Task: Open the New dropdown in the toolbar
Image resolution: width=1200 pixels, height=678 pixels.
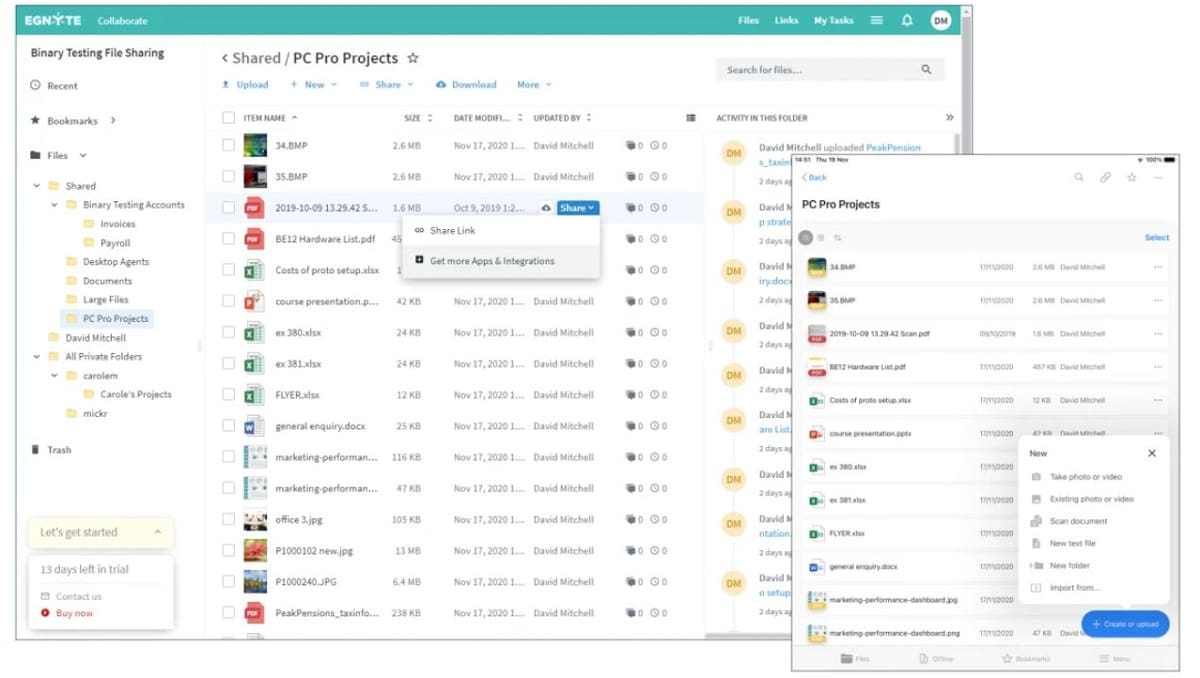Action: point(313,85)
